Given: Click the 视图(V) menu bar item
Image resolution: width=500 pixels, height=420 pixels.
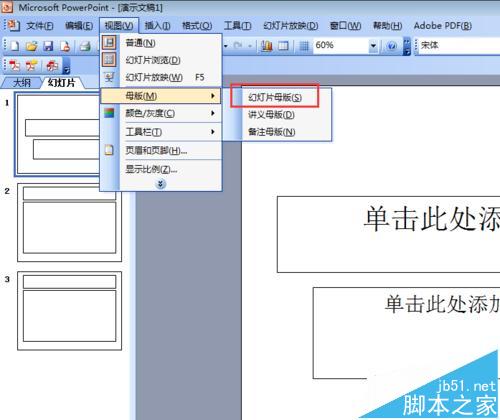Looking at the screenshot, I should click(x=119, y=26).
